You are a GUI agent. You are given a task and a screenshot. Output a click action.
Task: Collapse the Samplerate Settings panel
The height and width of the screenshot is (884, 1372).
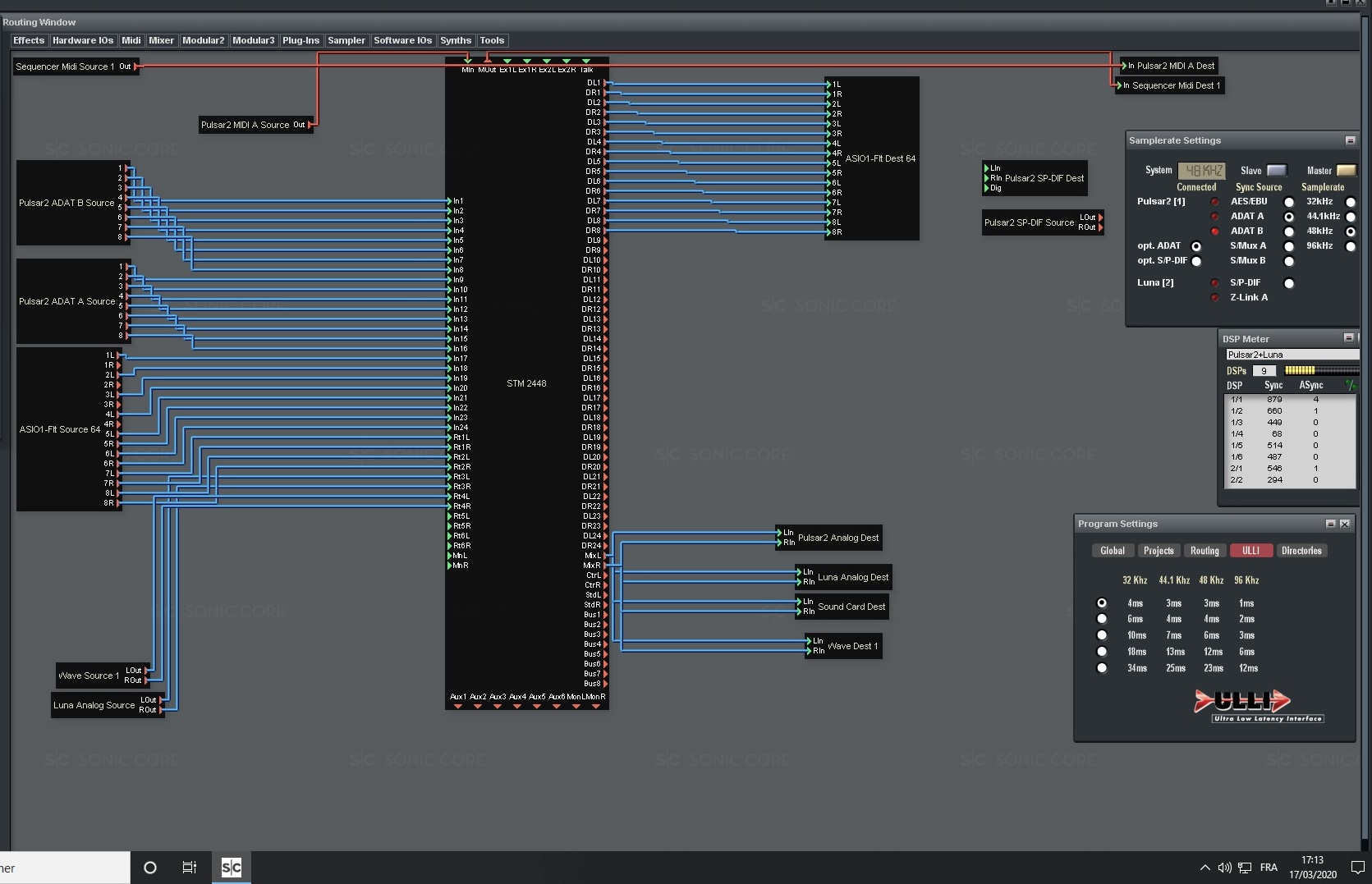[1350, 140]
